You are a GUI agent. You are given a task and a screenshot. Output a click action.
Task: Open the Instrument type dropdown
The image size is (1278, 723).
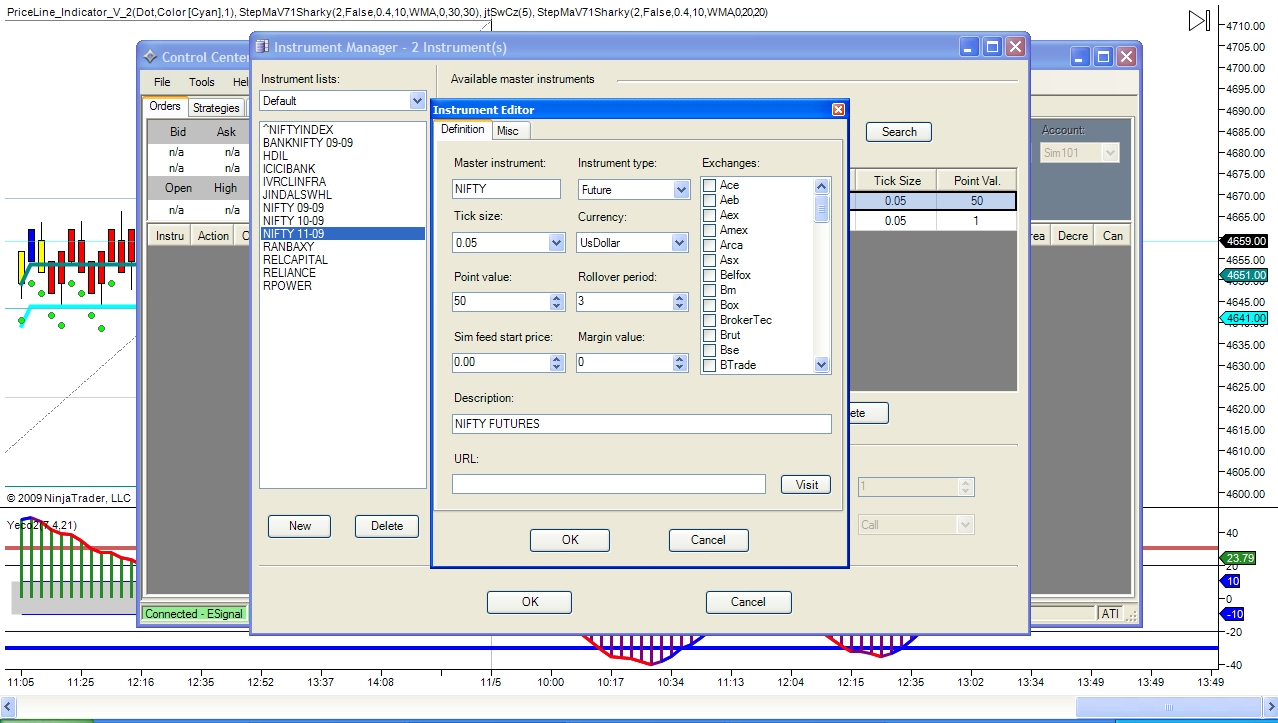click(681, 189)
